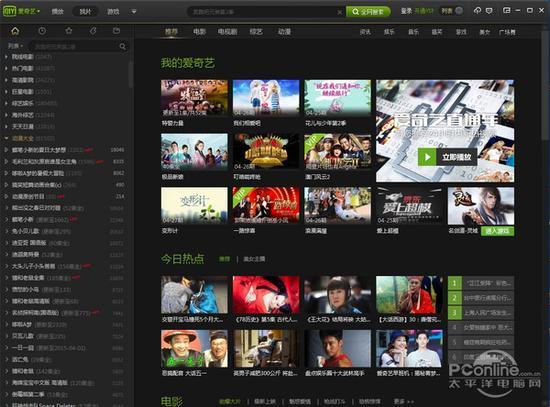Screen dimensions: 550x407
Task: Collapse the 动漫大全 category
Action: coord(6,138)
